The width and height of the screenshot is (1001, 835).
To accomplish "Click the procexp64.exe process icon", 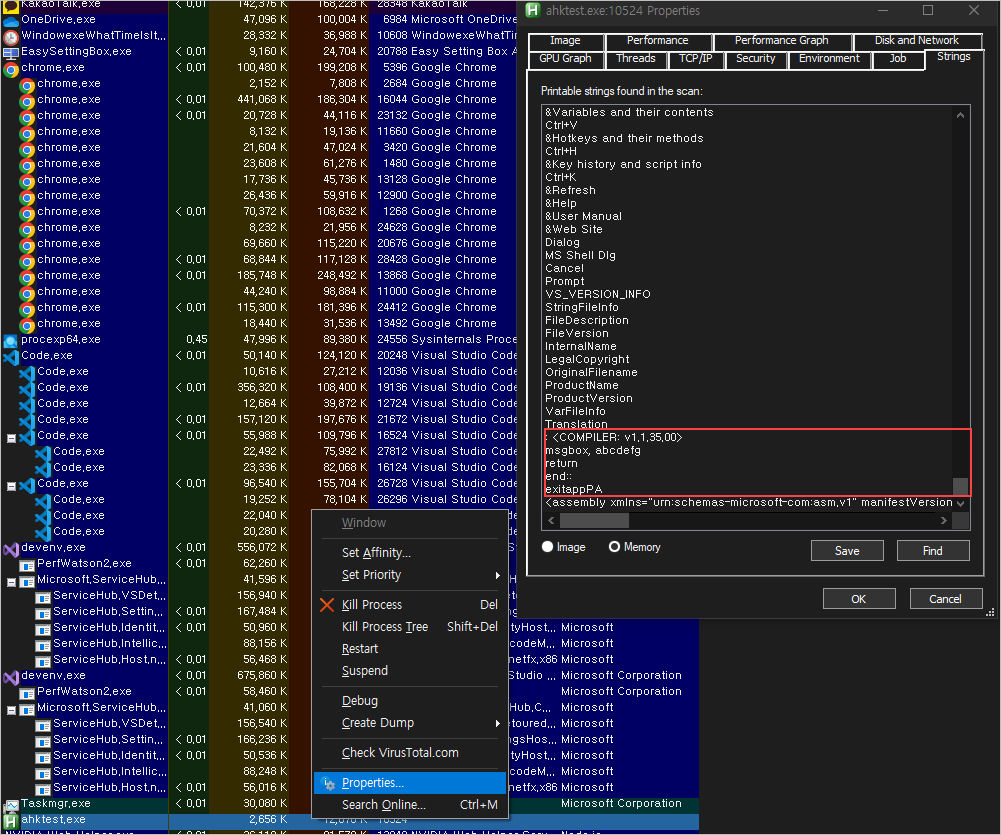I will 11,340.
